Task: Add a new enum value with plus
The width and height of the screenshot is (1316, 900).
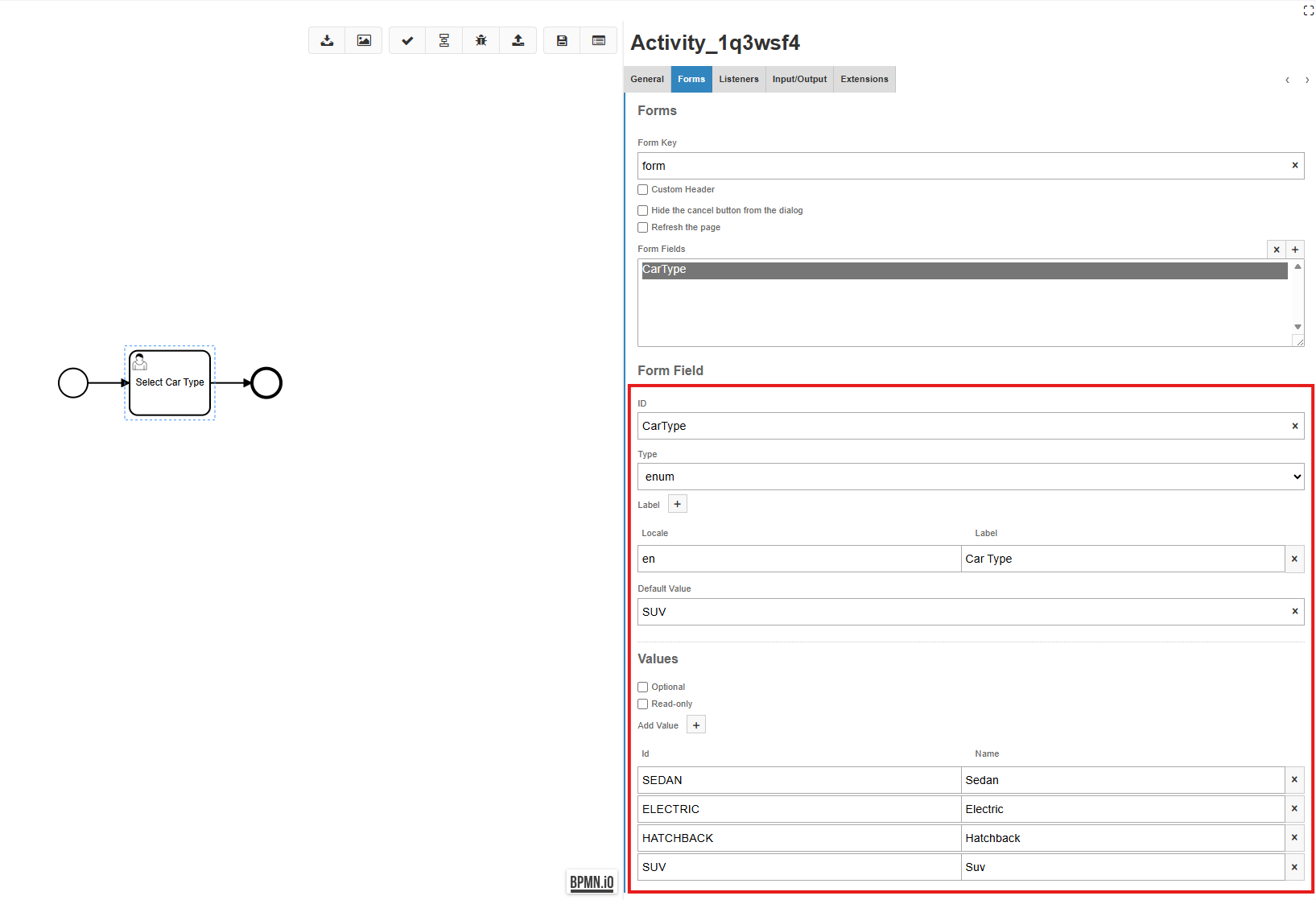Action: (x=696, y=725)
